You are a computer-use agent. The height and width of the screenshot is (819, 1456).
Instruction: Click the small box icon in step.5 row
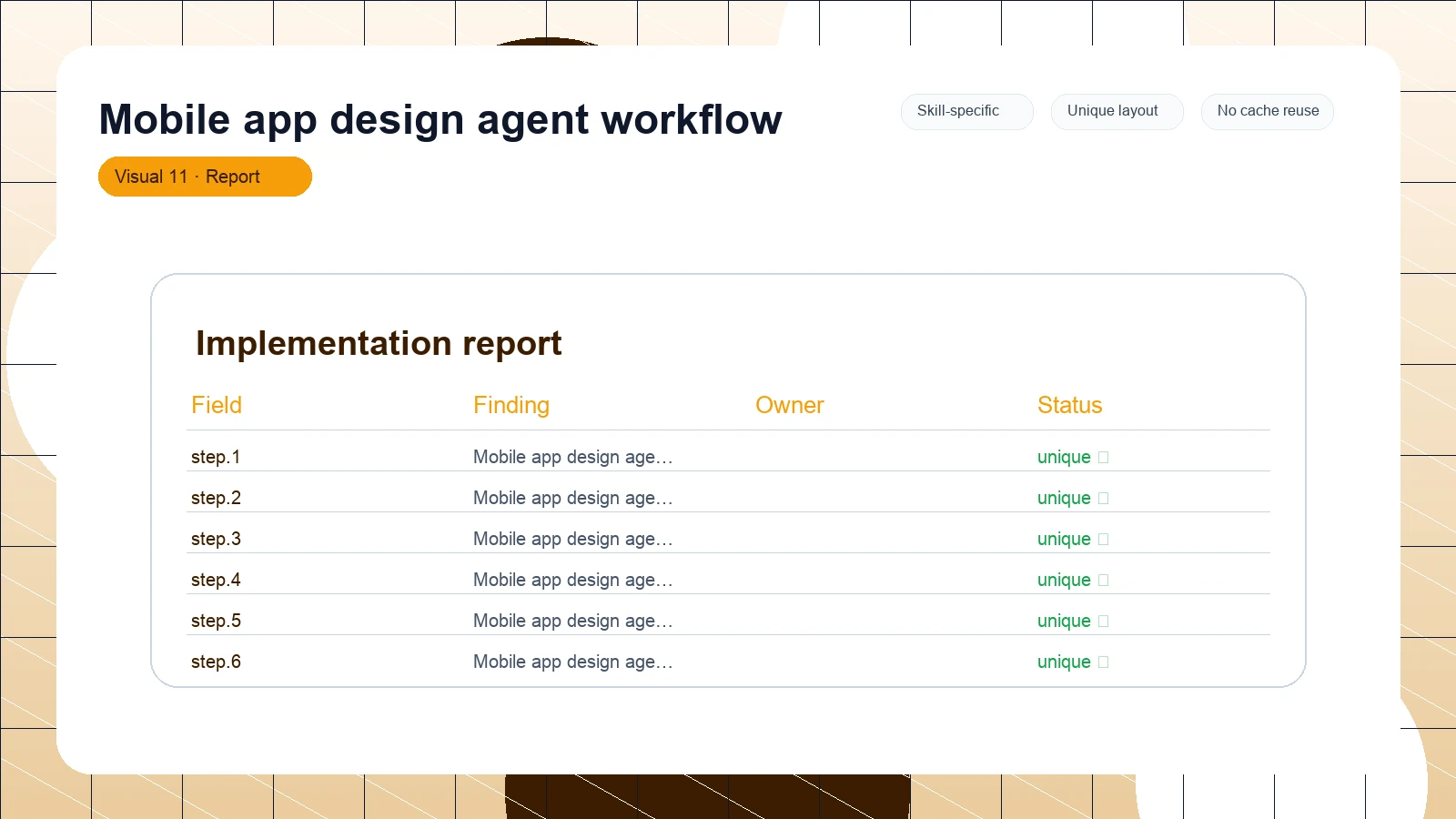point(1104,622)
